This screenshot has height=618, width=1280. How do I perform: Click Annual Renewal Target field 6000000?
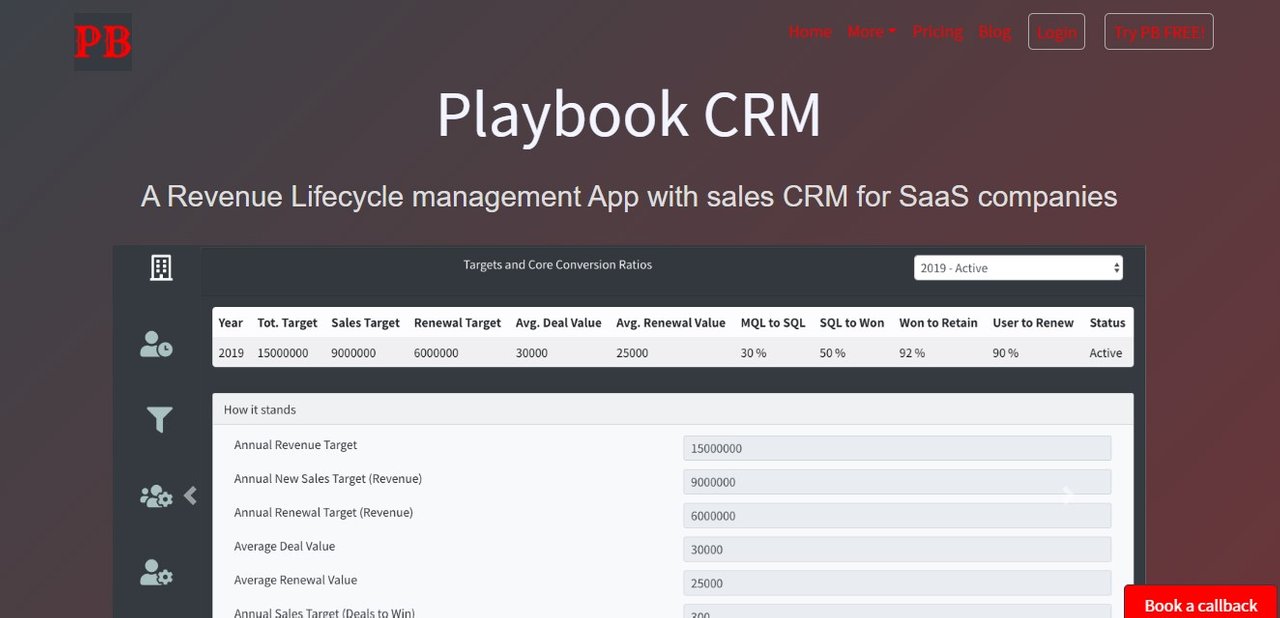pos(897,516)
